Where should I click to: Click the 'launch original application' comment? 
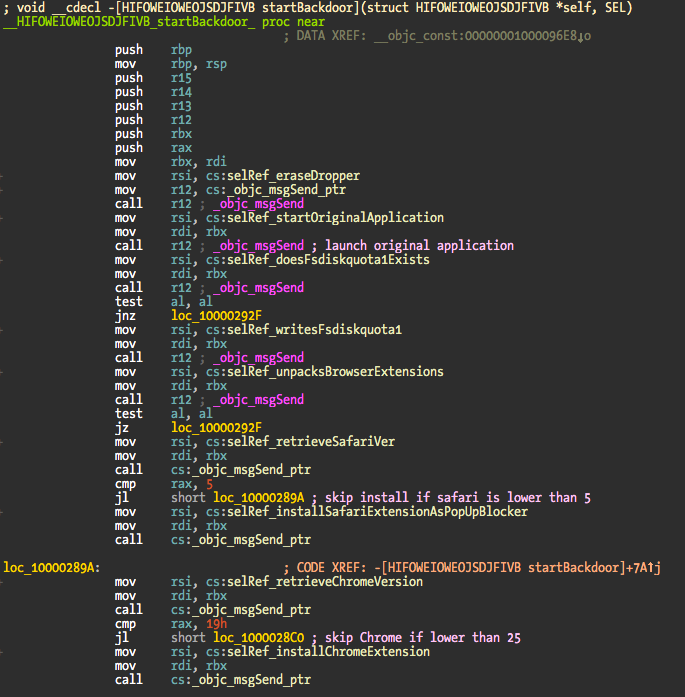tap(419, 245)
